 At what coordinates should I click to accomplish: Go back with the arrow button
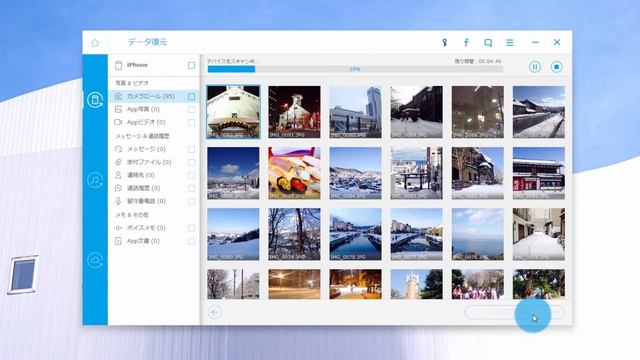pyautogui.click(x=215, y=312)
